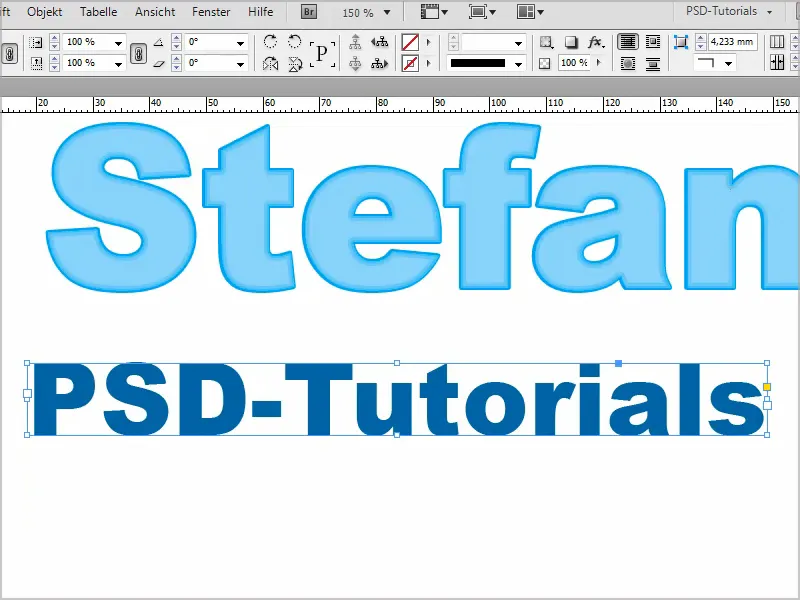Screen dimensions: 800x600
Task: Select the PSD-Tutorials text frame
Action: (x=397, y=399)
